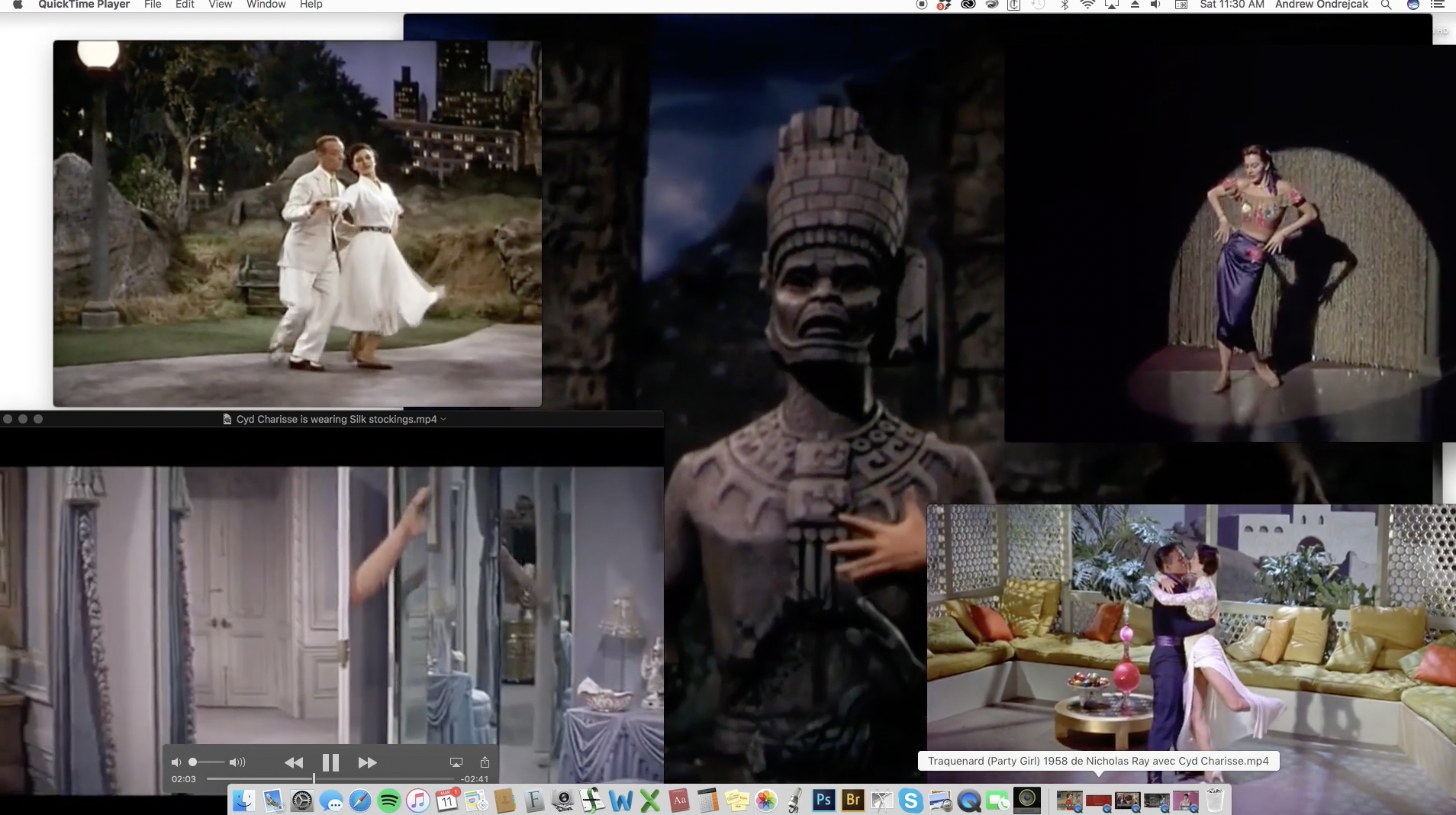The height and width of the screenshot is (815, 1456).
Task: Adjust the player volume slider
Action: (x=206, y=762)
